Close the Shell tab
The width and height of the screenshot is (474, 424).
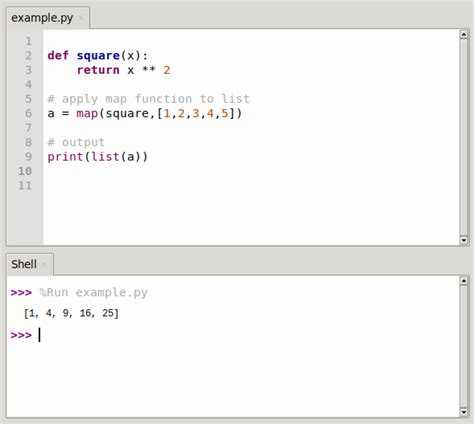[44, 265]
